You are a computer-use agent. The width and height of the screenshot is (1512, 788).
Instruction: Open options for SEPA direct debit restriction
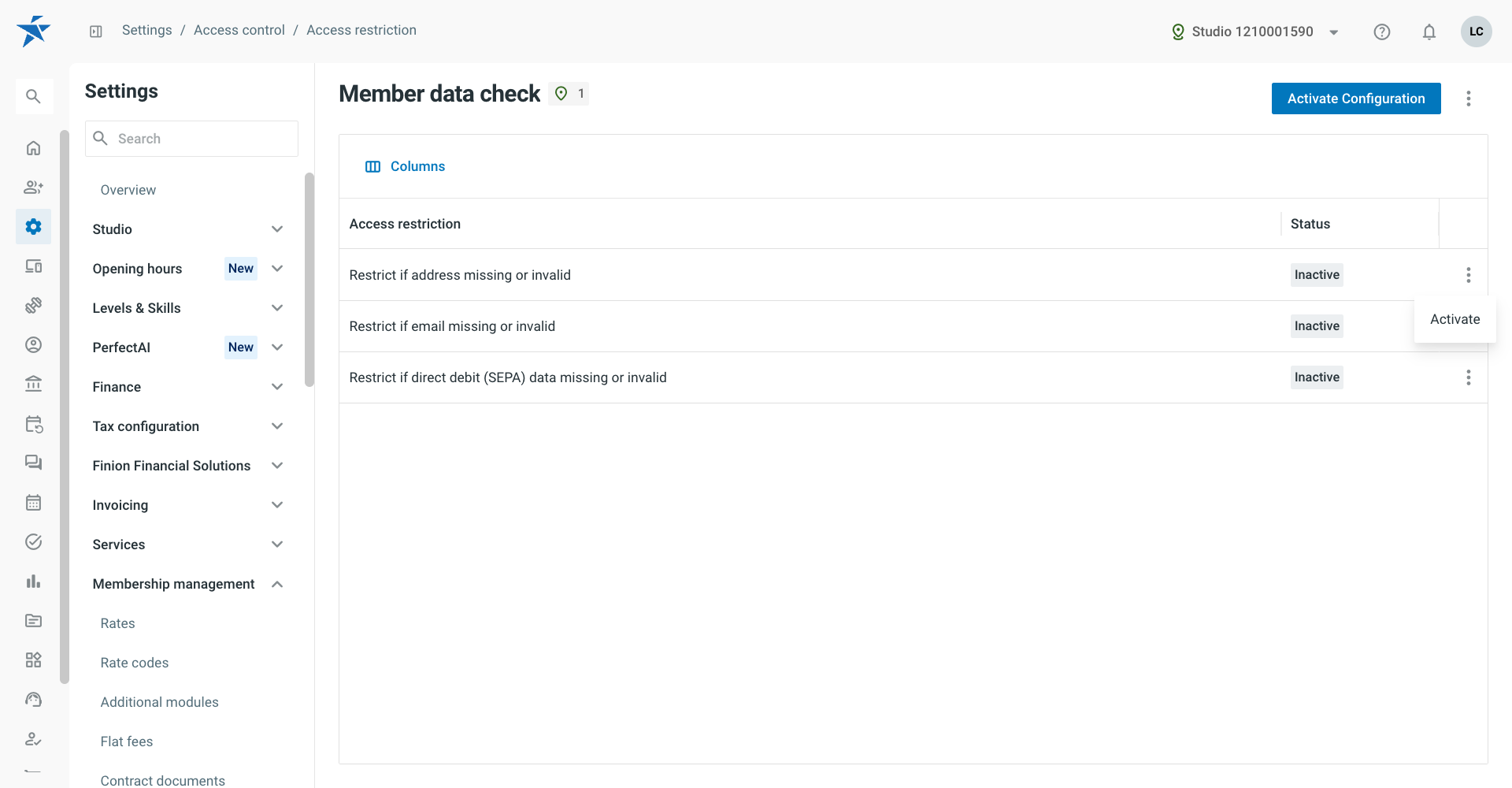pyautogui.click(x=1469, y=377)
